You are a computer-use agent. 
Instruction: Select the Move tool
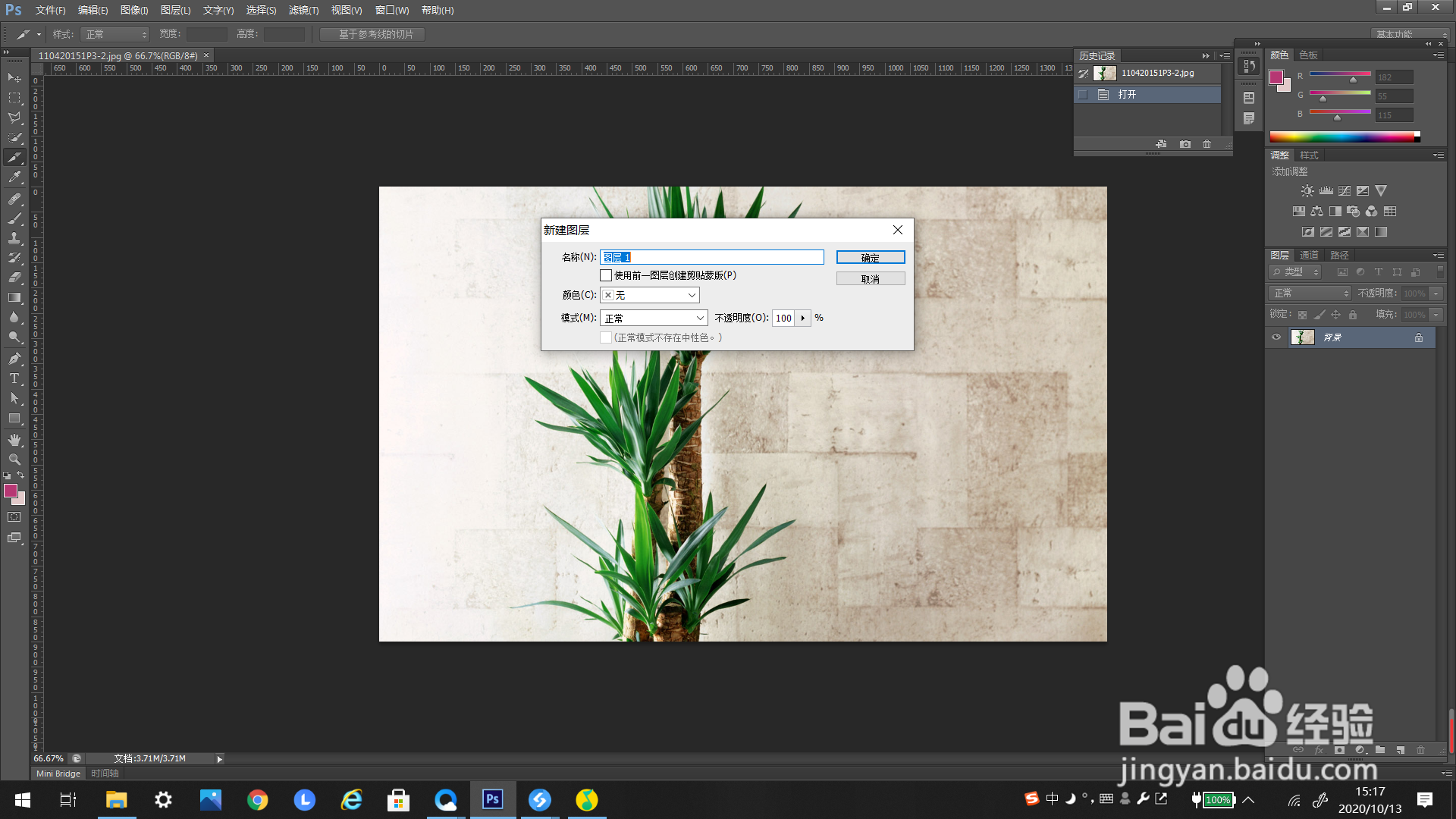(14, 78)
